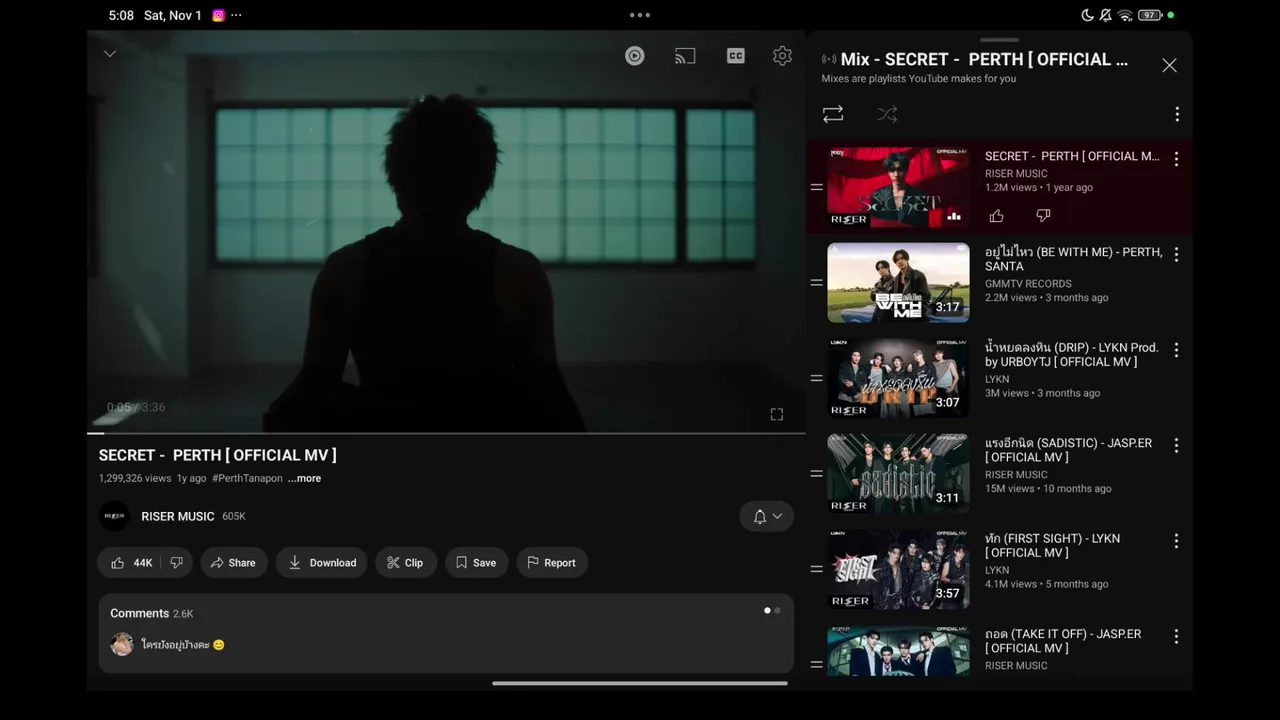Toggle closed captions on the video
Screen dimensions: 1280x720
pos(736,56)
